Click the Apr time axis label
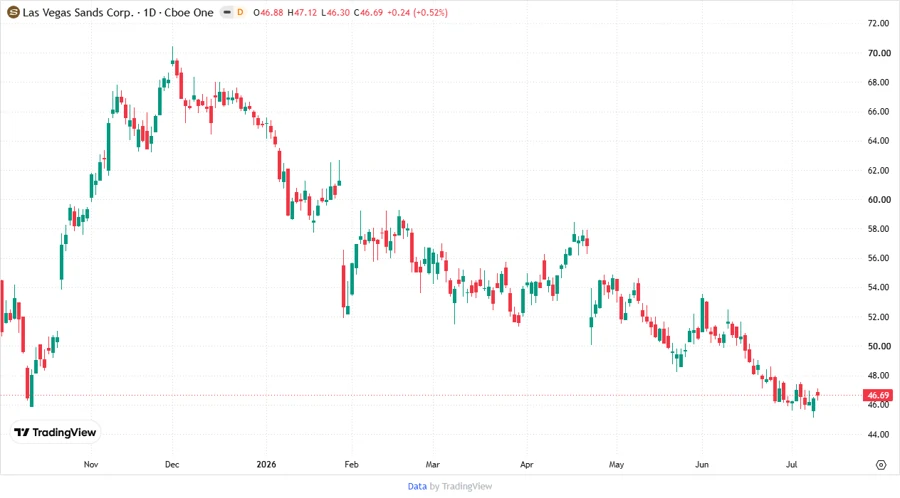Screen dimensions: 900x498 (x=526, y=464)
